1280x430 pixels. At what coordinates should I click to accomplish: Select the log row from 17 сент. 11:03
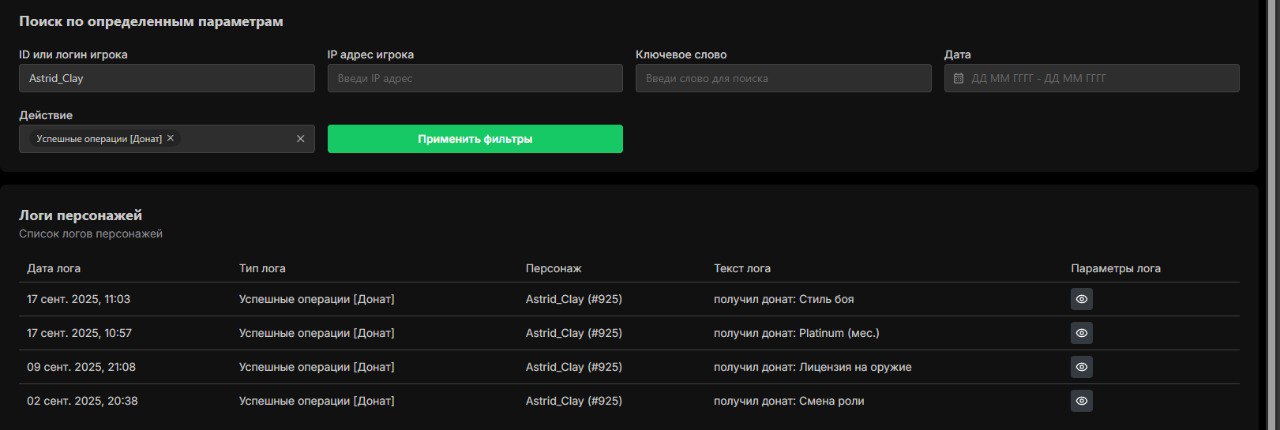[629, 299]
